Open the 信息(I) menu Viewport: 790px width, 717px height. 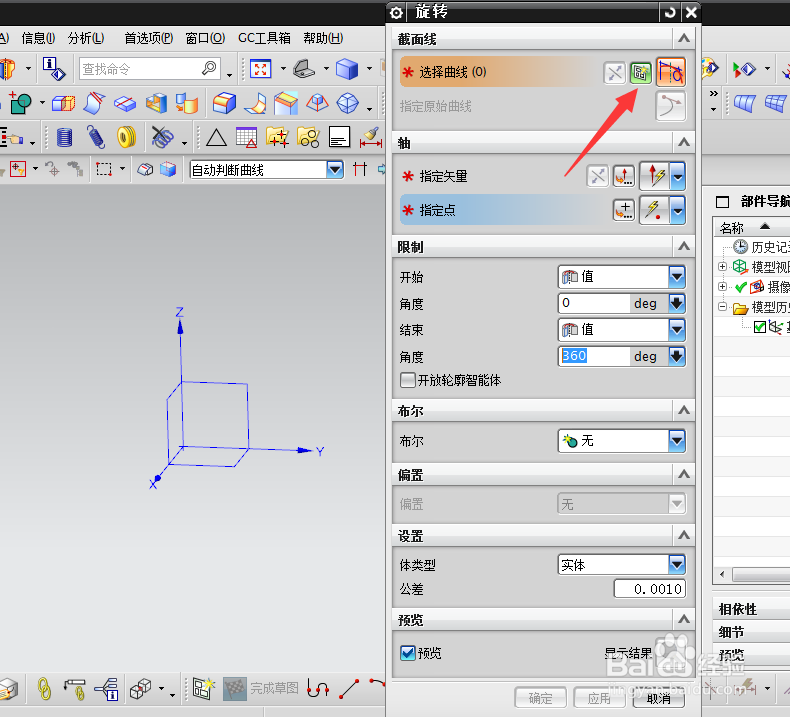pos(38,38)
